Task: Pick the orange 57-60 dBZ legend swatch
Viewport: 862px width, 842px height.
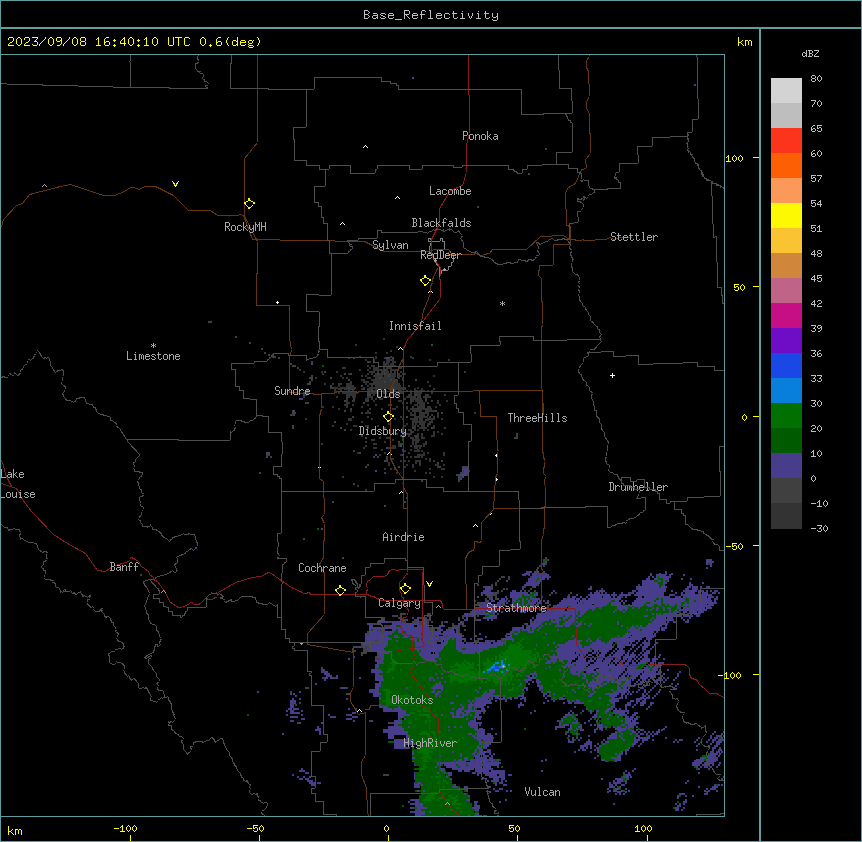Action: 786,165
